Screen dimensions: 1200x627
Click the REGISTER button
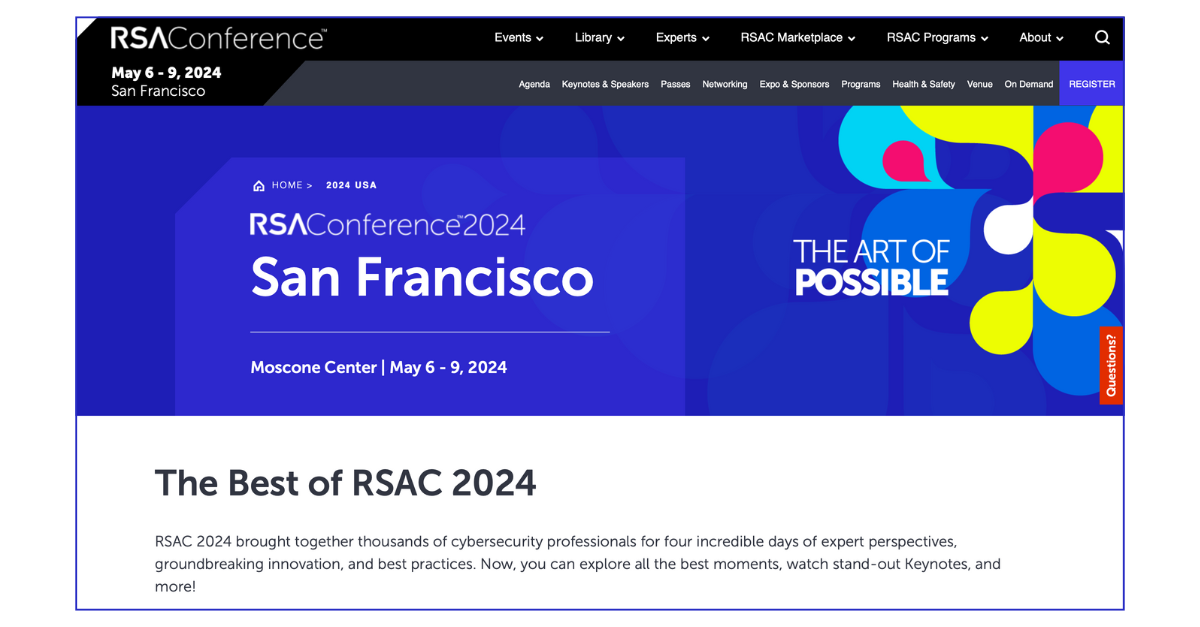(1091, 84)
